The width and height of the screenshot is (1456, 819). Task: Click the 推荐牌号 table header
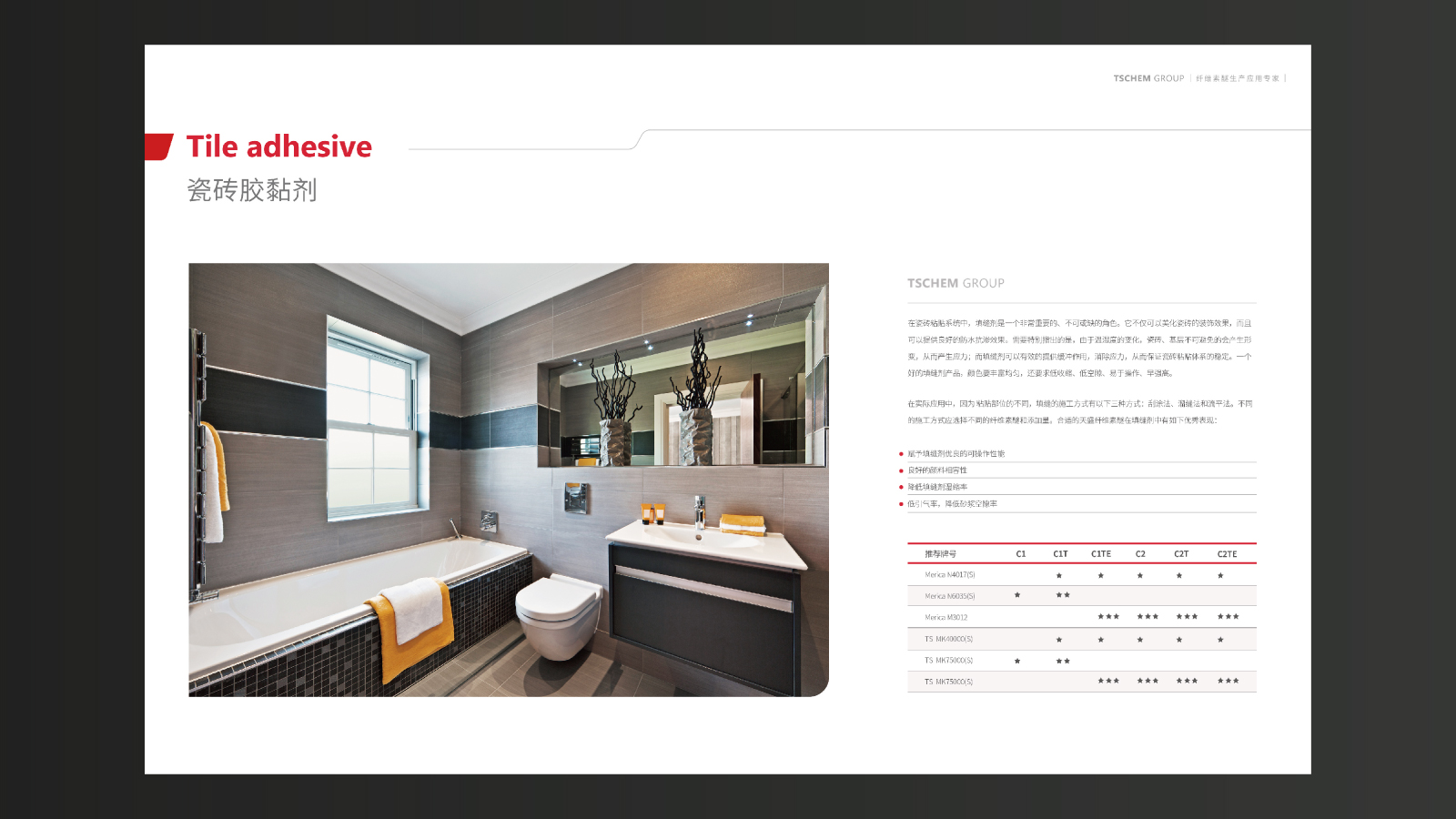tap(940, 554)
